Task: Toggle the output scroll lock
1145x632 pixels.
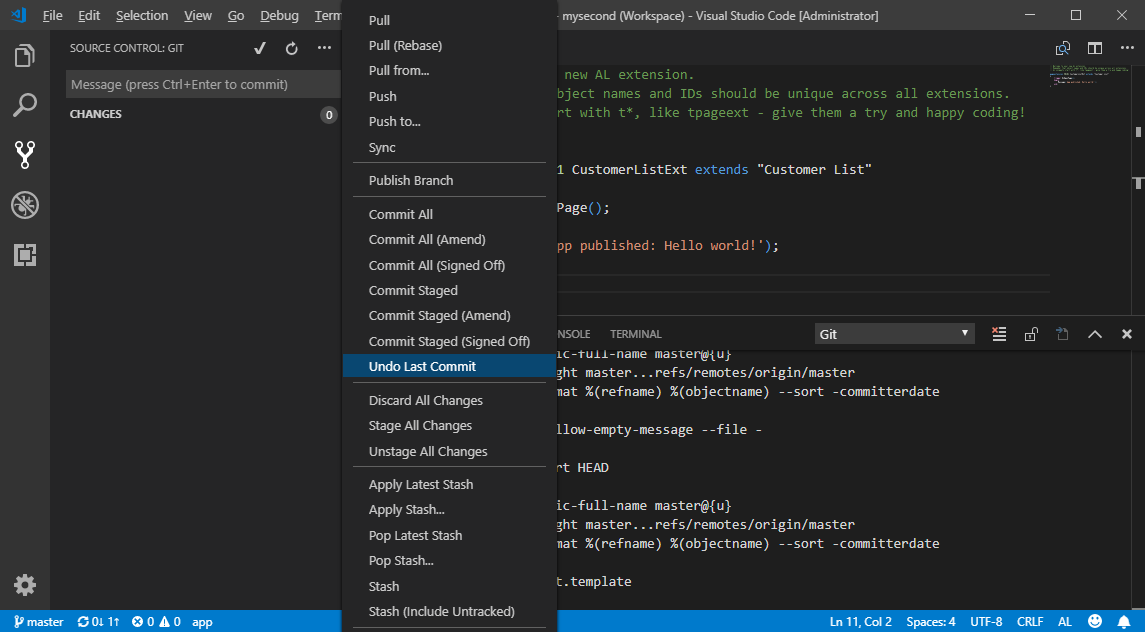Action: point(1030,334)
